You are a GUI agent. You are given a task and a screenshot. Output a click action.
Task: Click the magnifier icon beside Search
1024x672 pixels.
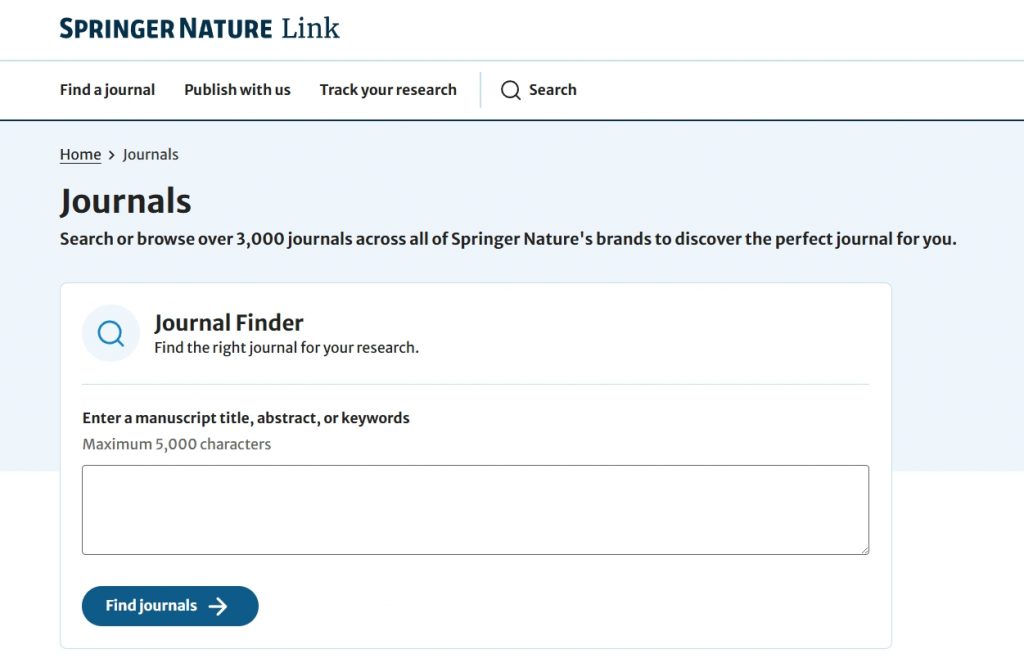[511, 90]
